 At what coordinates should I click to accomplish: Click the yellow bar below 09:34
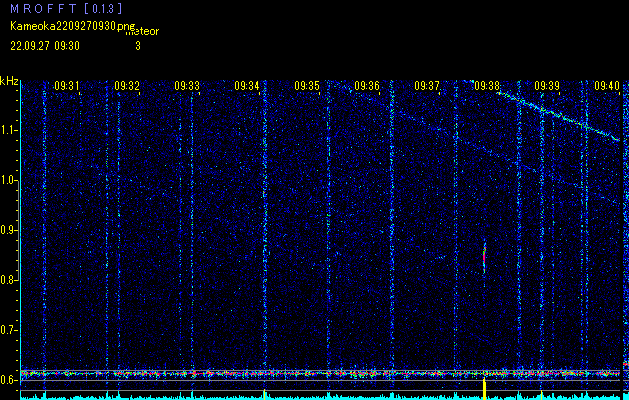[x=264, y=394]
